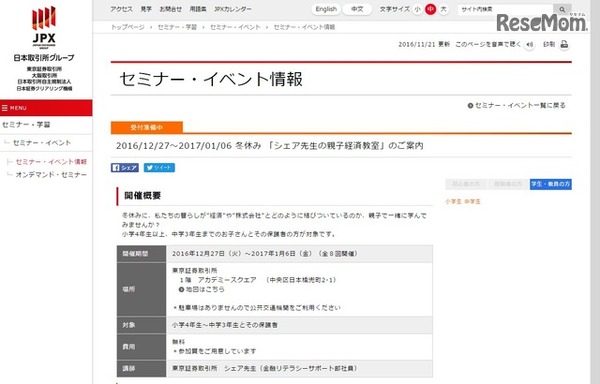Click the 対象 table header cell
600x384 pixels.
(142, 325)
